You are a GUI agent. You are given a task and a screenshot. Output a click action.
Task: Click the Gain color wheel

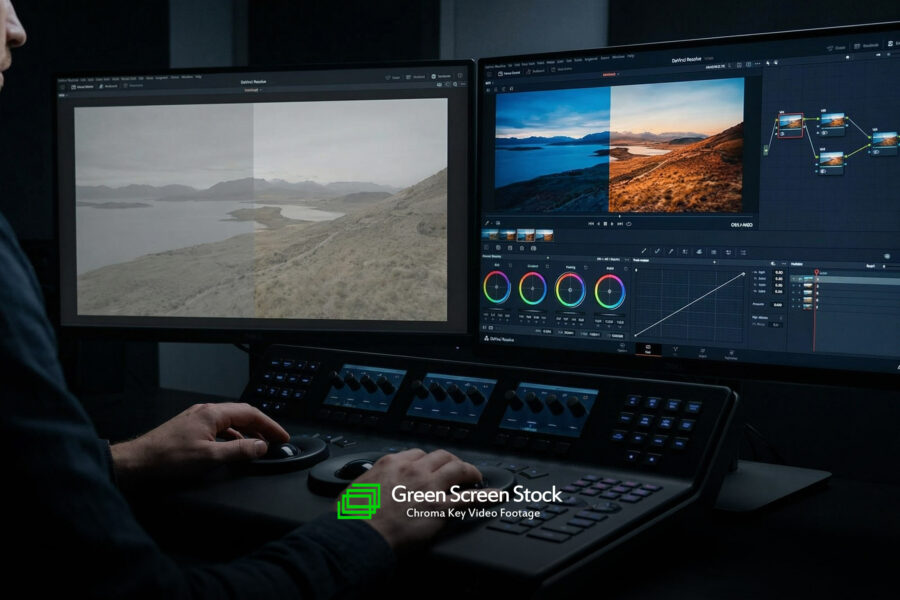tap(570, 290)
